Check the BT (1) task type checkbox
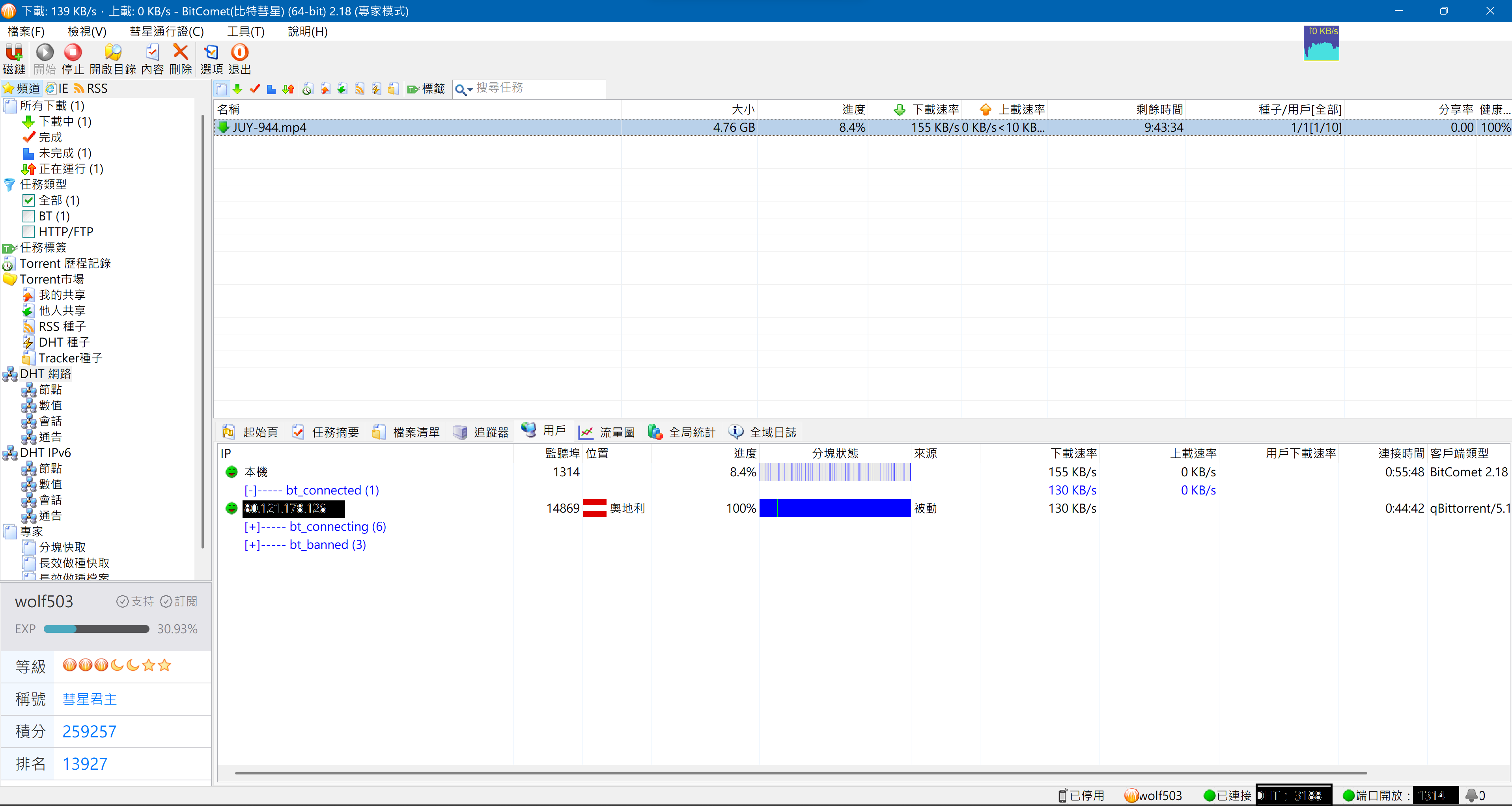 (29, 216)
